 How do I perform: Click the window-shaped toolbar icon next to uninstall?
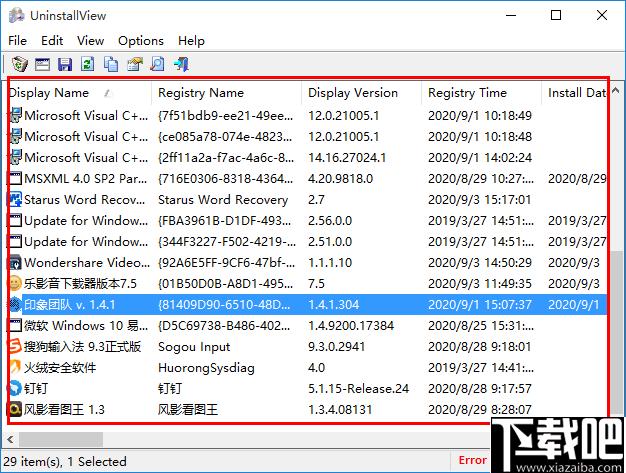[42, 65]
